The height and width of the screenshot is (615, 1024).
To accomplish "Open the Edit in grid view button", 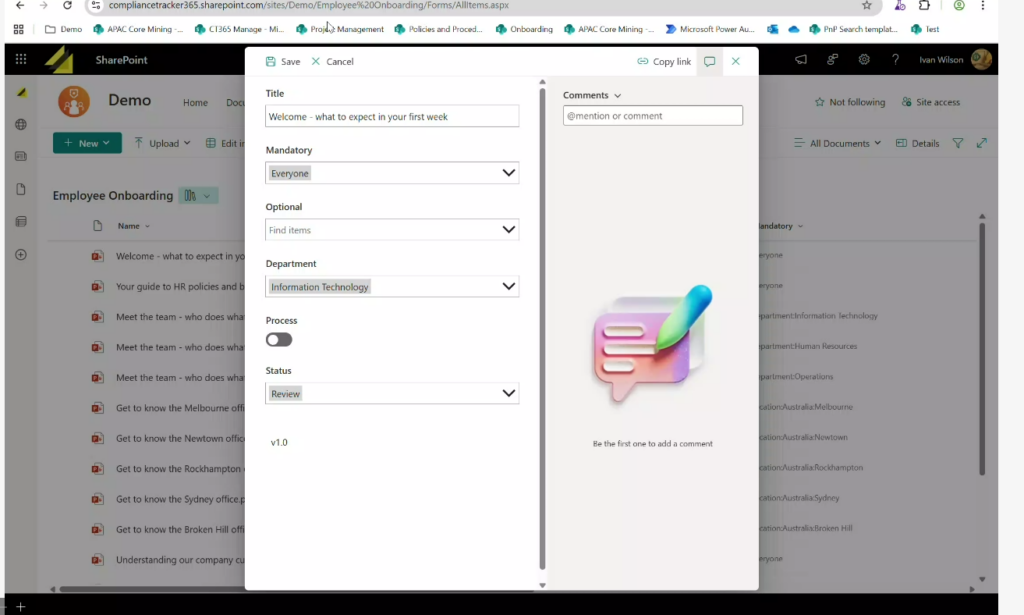I will coord(225,143).
